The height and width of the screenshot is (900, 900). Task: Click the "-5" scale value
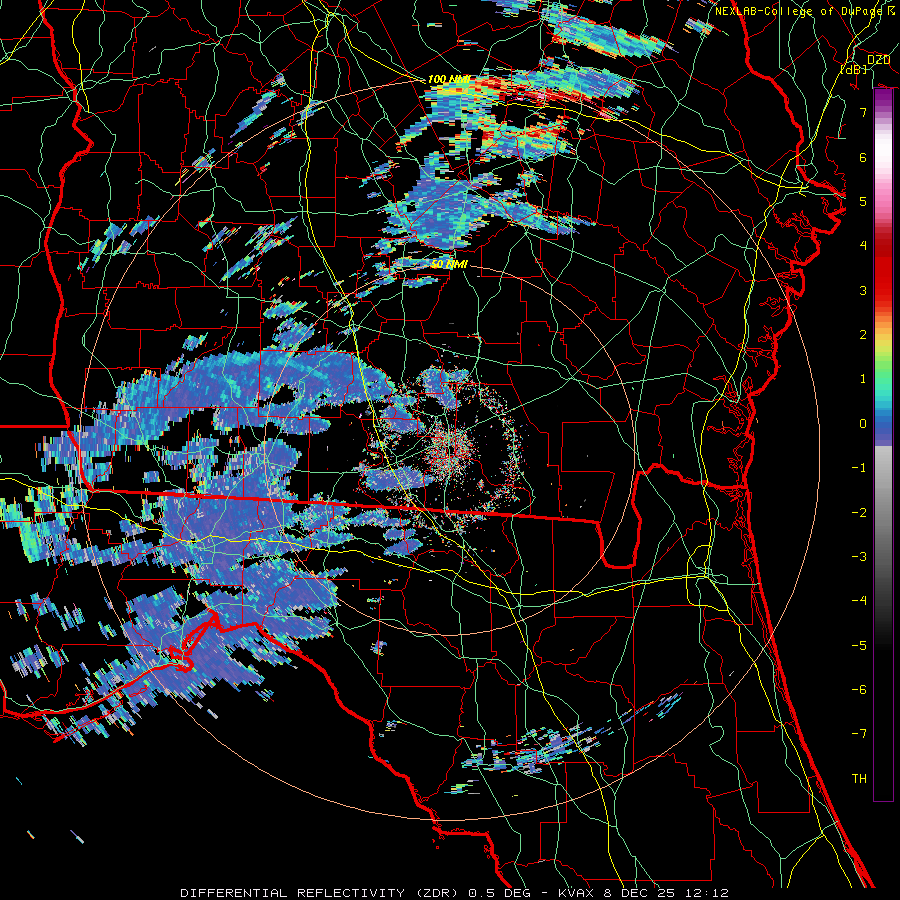tap(859, 646)
